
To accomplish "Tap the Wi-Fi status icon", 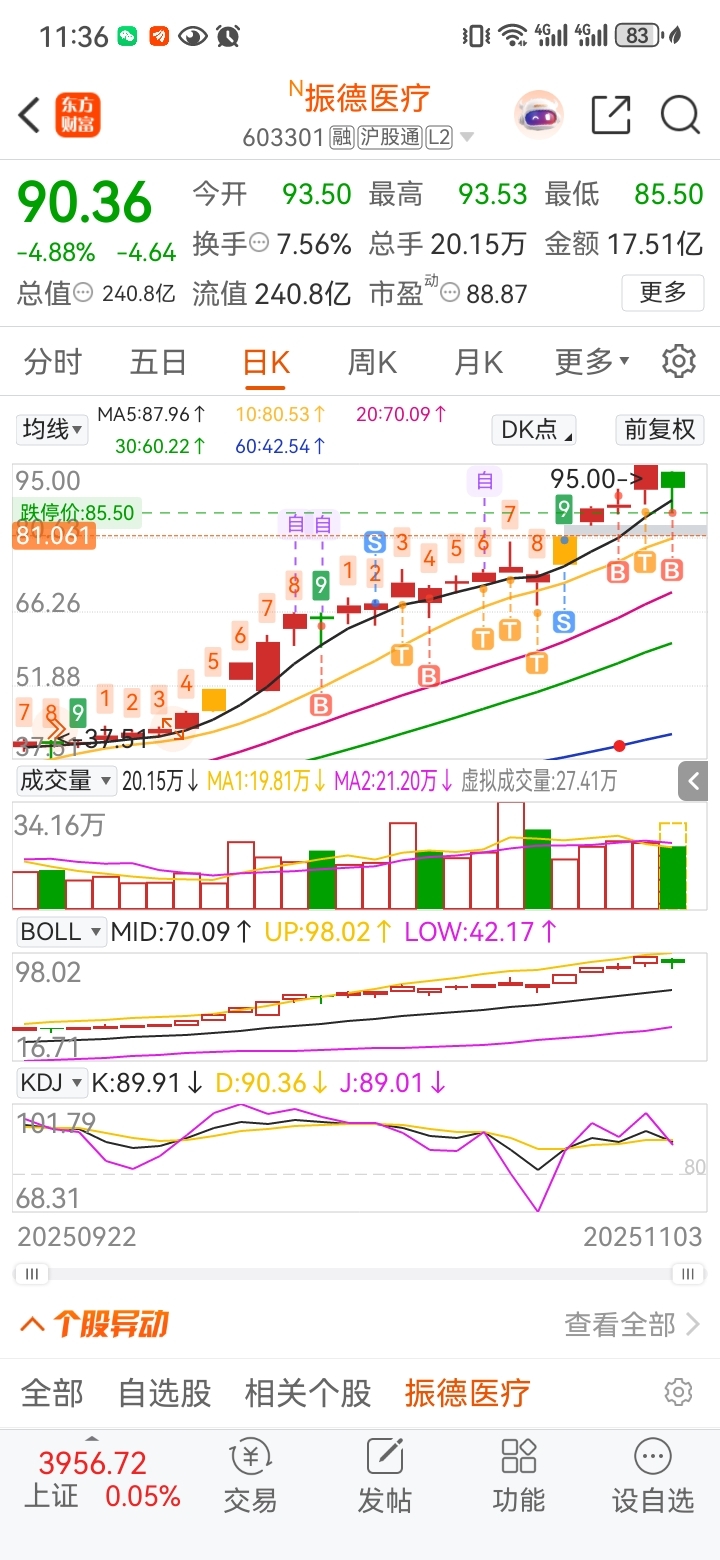I will pos(514,36).
